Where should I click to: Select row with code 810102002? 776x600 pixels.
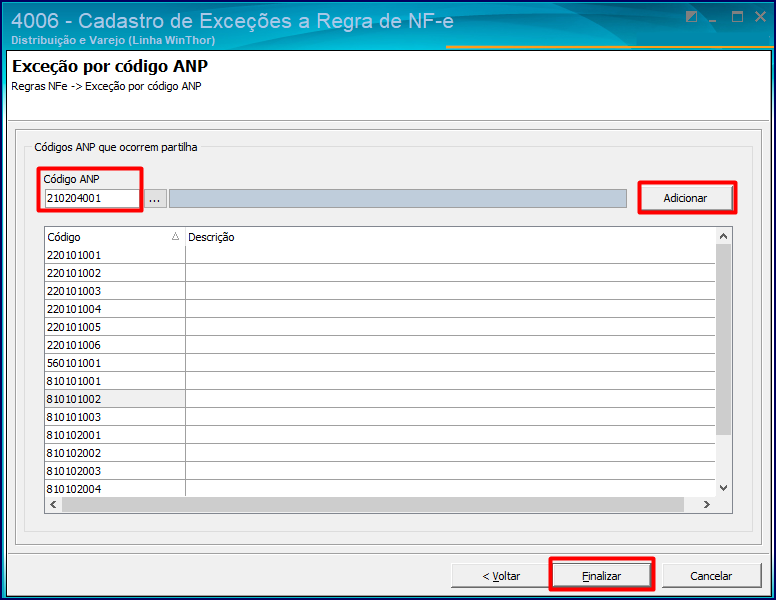(x=380, y=453)
